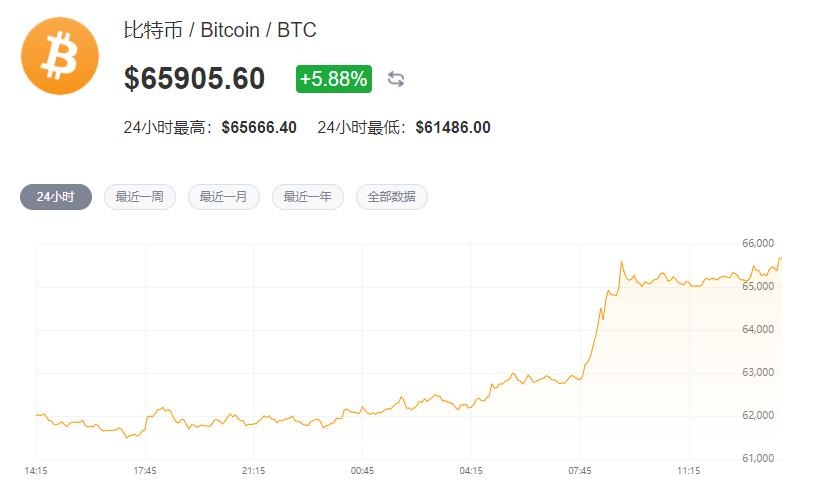Click the 24小时最低 value $61486.00

(x=453, y=127)
